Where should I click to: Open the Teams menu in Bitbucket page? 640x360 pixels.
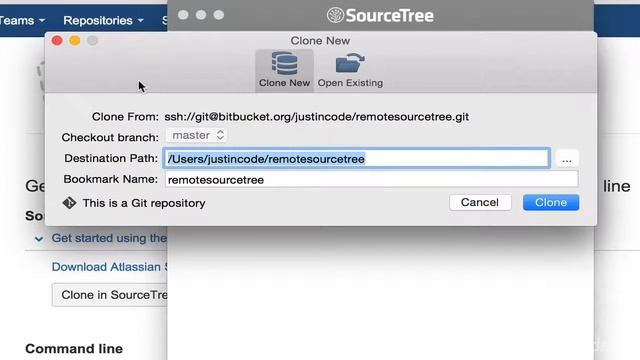click(x=22, y=20)
